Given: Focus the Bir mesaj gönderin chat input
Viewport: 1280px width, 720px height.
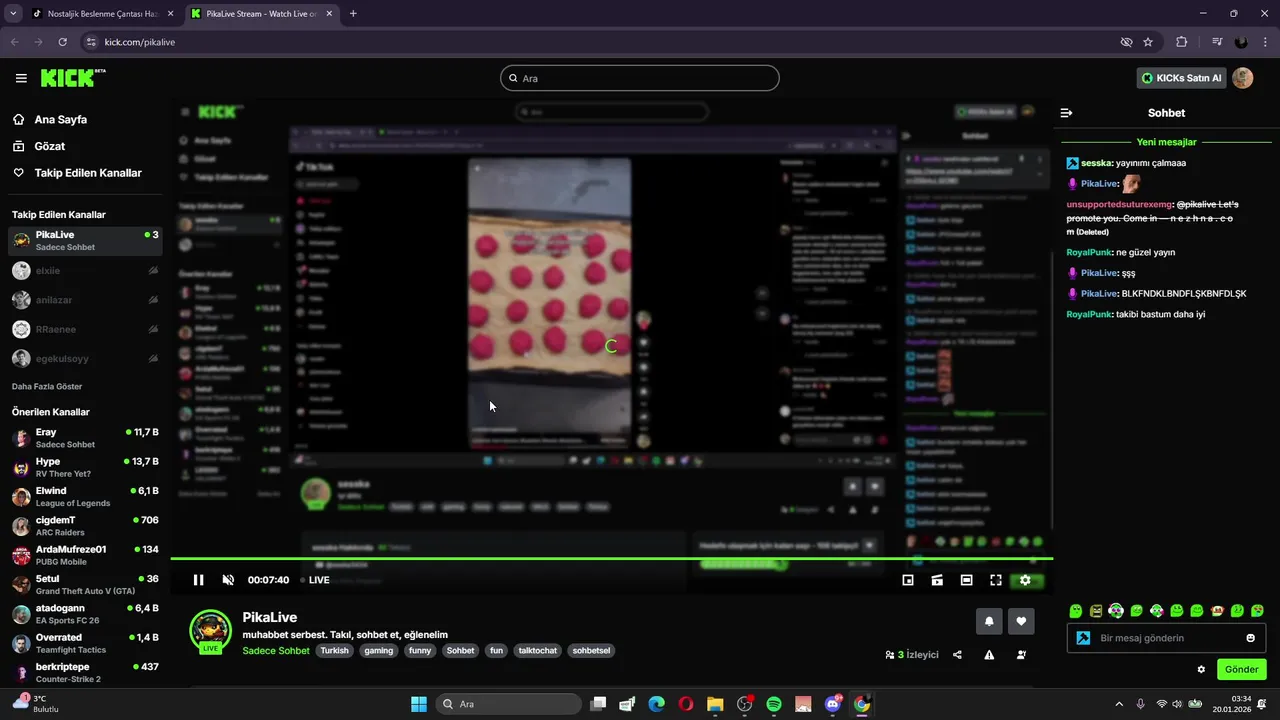Looking at the screenshot, I should [1166, 638].
